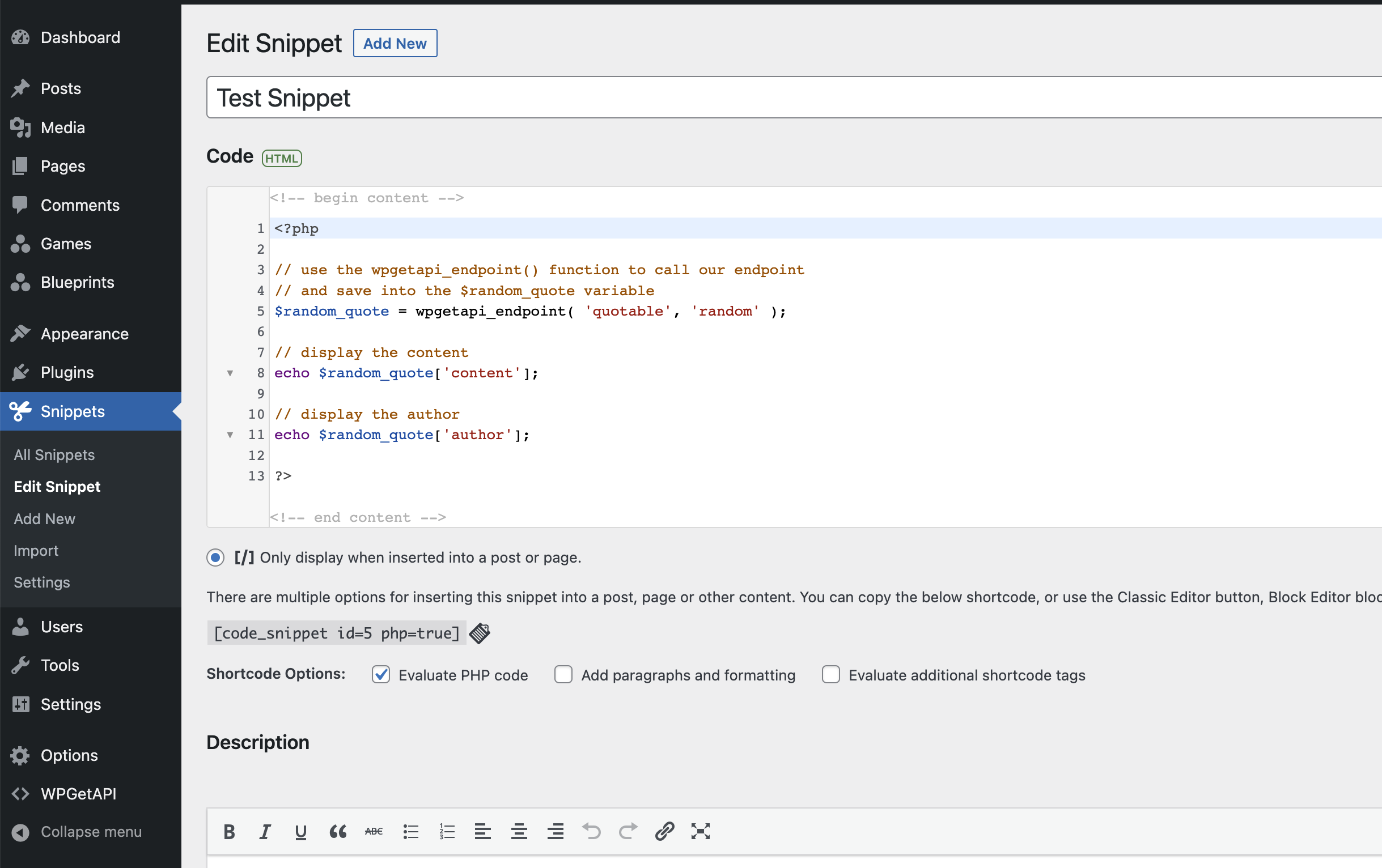Screen dimensions: 1382x868
Task: Click the Add New button beside Edit Snippet
Action: tap(395, 43)
